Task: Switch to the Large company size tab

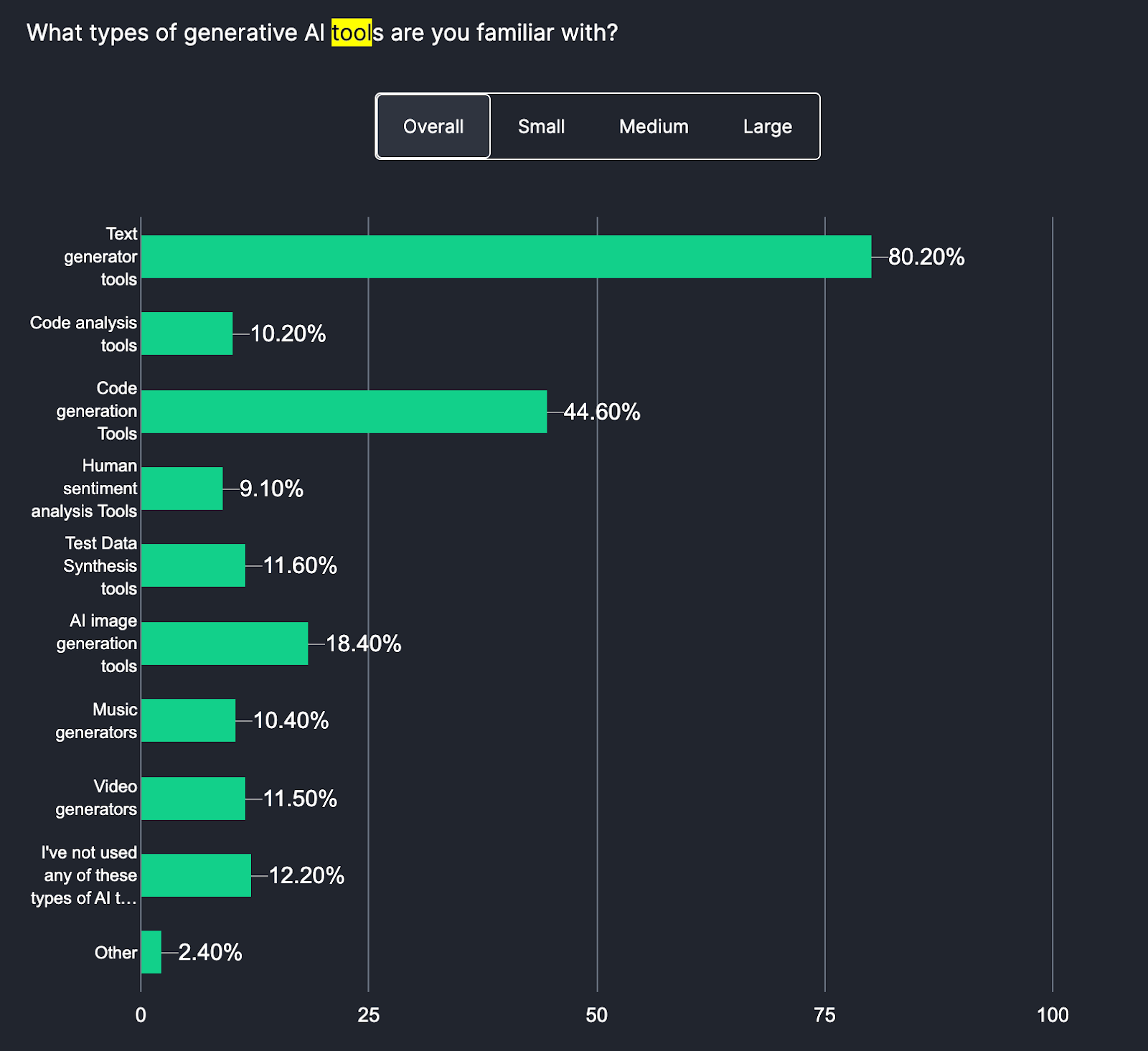Action: pyautogui.click(x=766, y=126)
